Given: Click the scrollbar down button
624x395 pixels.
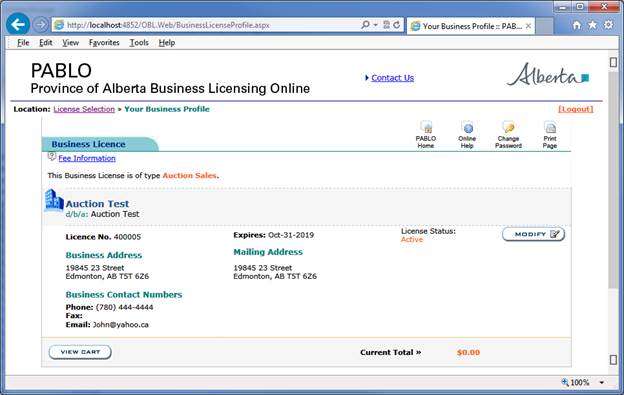Looking at the screenshot, I should click(x=613, y=360).
